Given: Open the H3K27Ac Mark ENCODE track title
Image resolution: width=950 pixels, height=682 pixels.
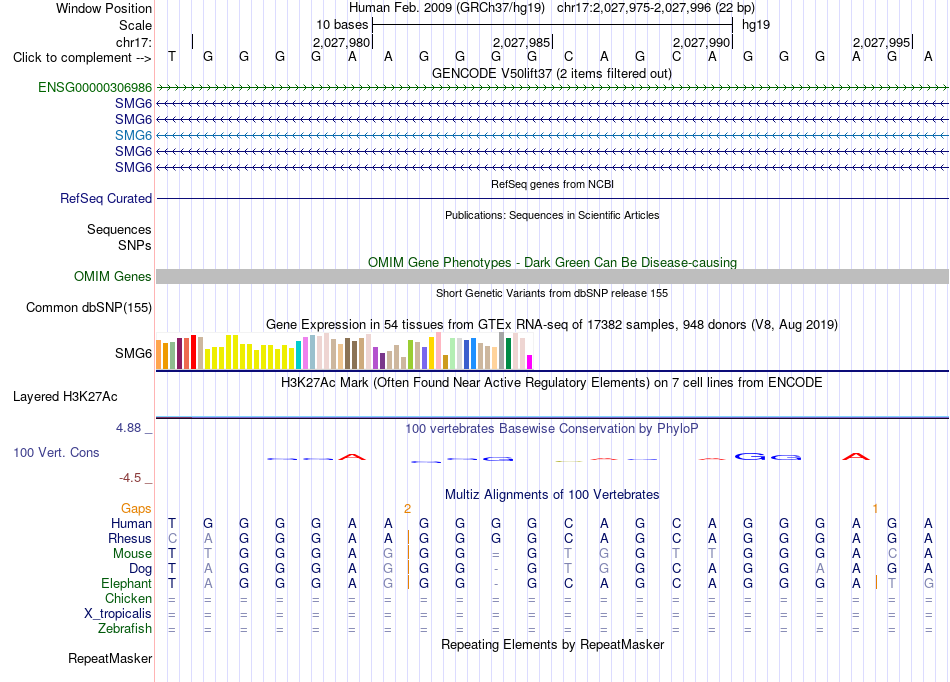Looking at the screenshot, I should point(552,383).
